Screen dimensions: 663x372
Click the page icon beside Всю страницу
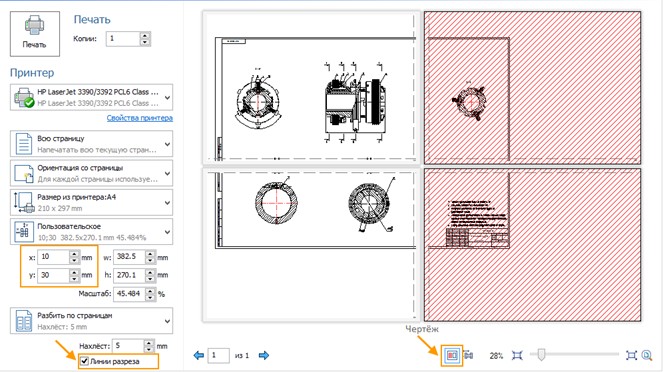[24, 144]
